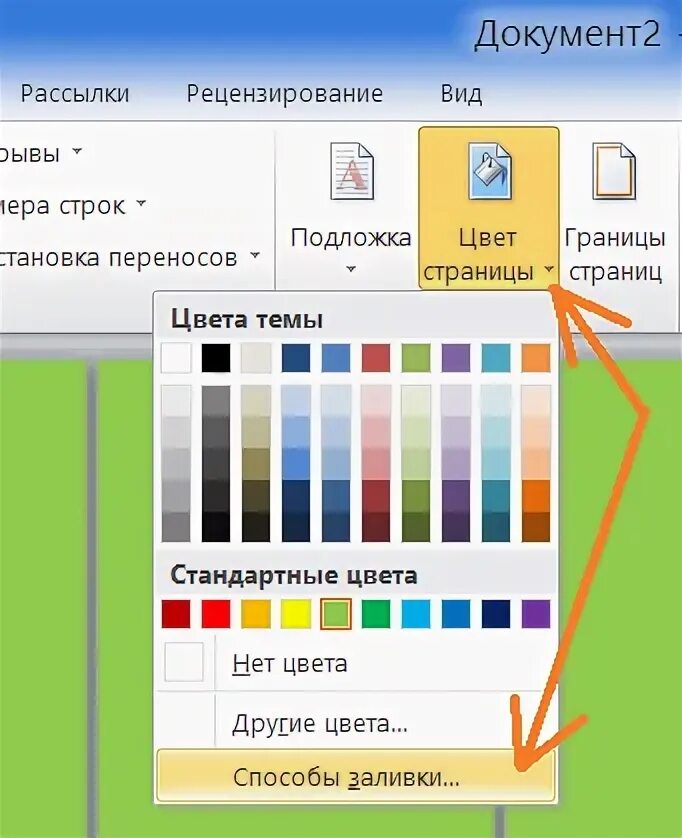The height and width of the screenshot is (838, 682).
Task: Choose light blue standard color swatch
Action: [x=416, y=614]
